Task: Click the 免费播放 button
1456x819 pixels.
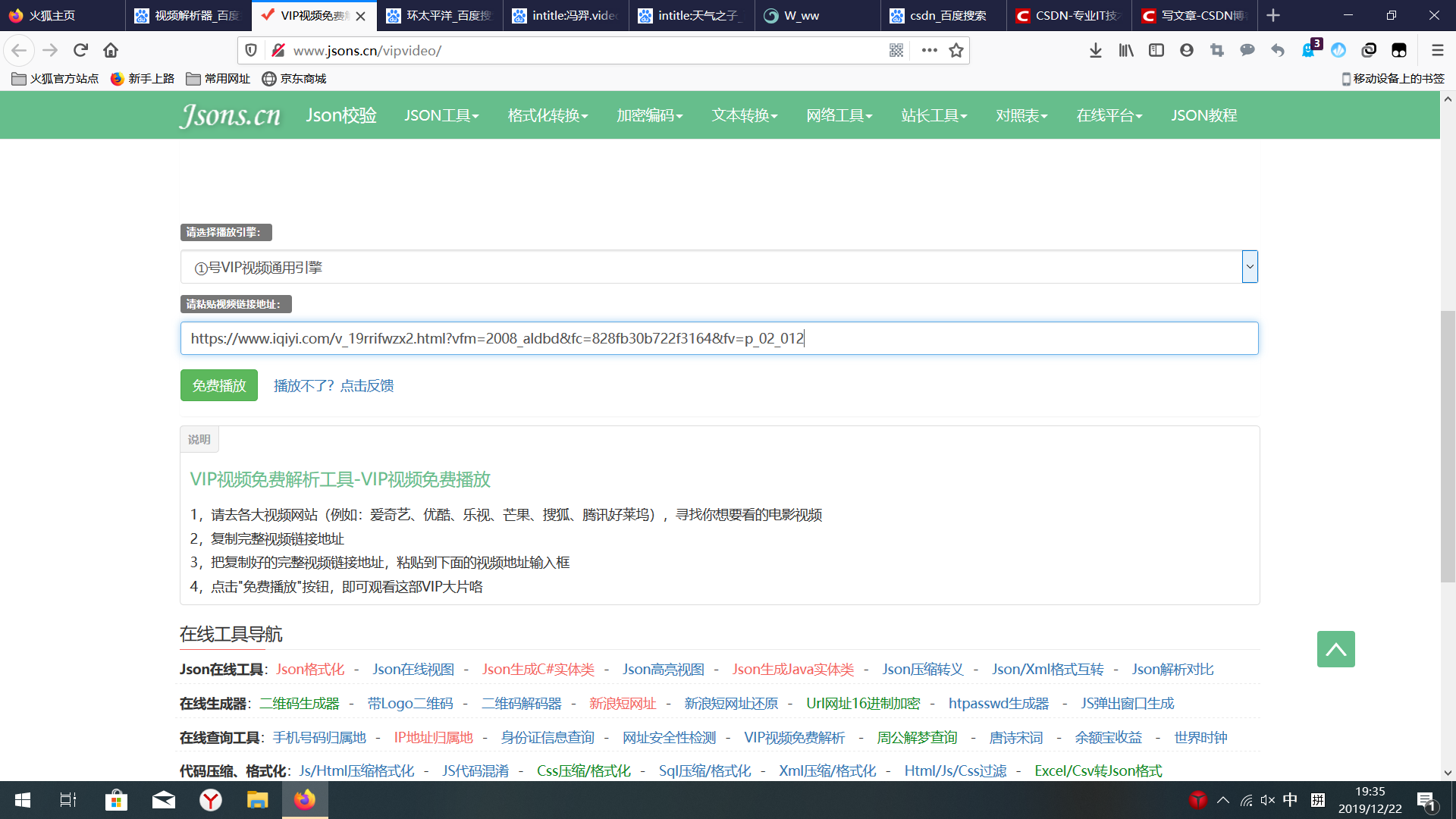Action: [x=218, y=385]
